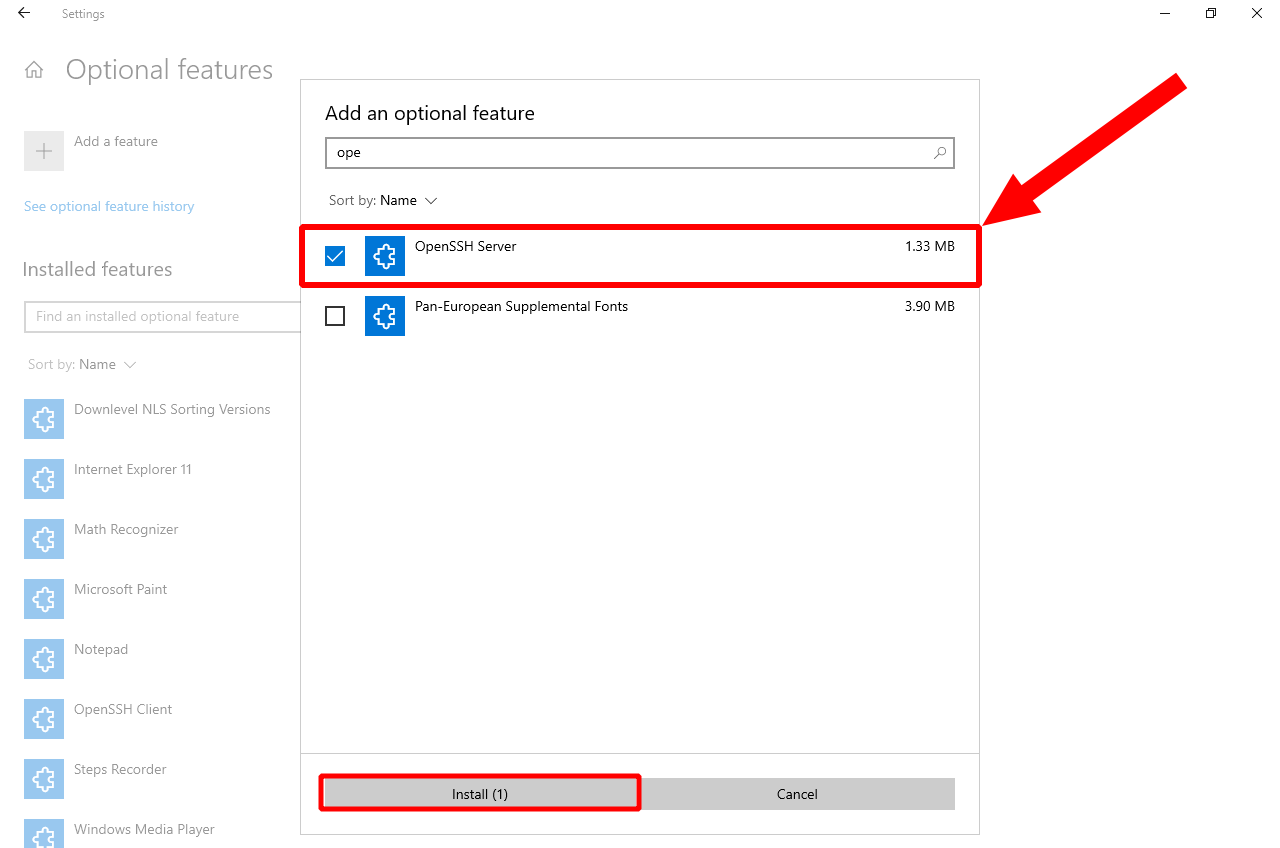Click the search field containing 'ope'
This screenshot has width=1280, height=848.
coord(640,153)
